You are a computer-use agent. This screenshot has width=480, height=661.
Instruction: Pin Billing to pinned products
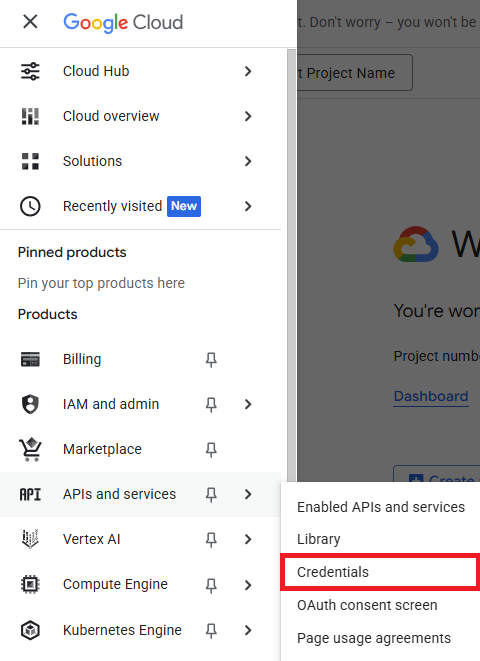click(x=211, y=360)
